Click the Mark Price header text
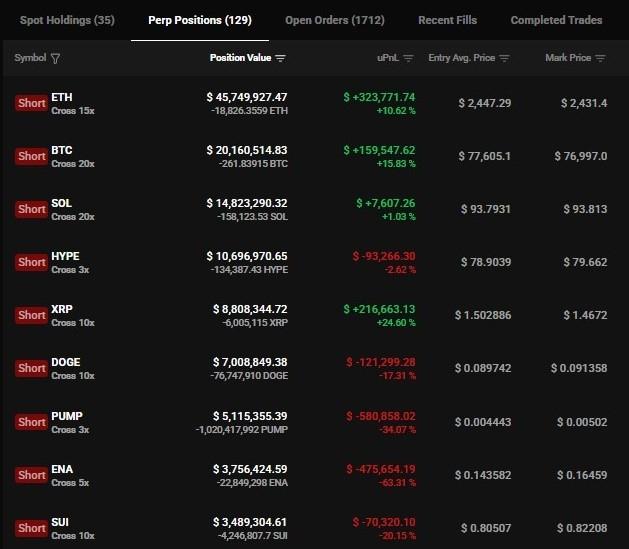The width and height of the screenshot is (629, 549). click(x=568, y=58)
